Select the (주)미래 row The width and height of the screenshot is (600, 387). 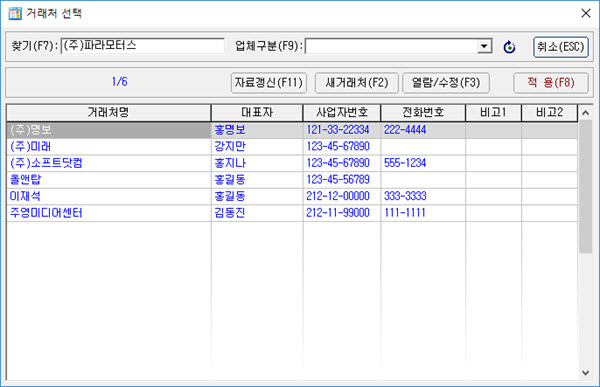click(292, 147)
